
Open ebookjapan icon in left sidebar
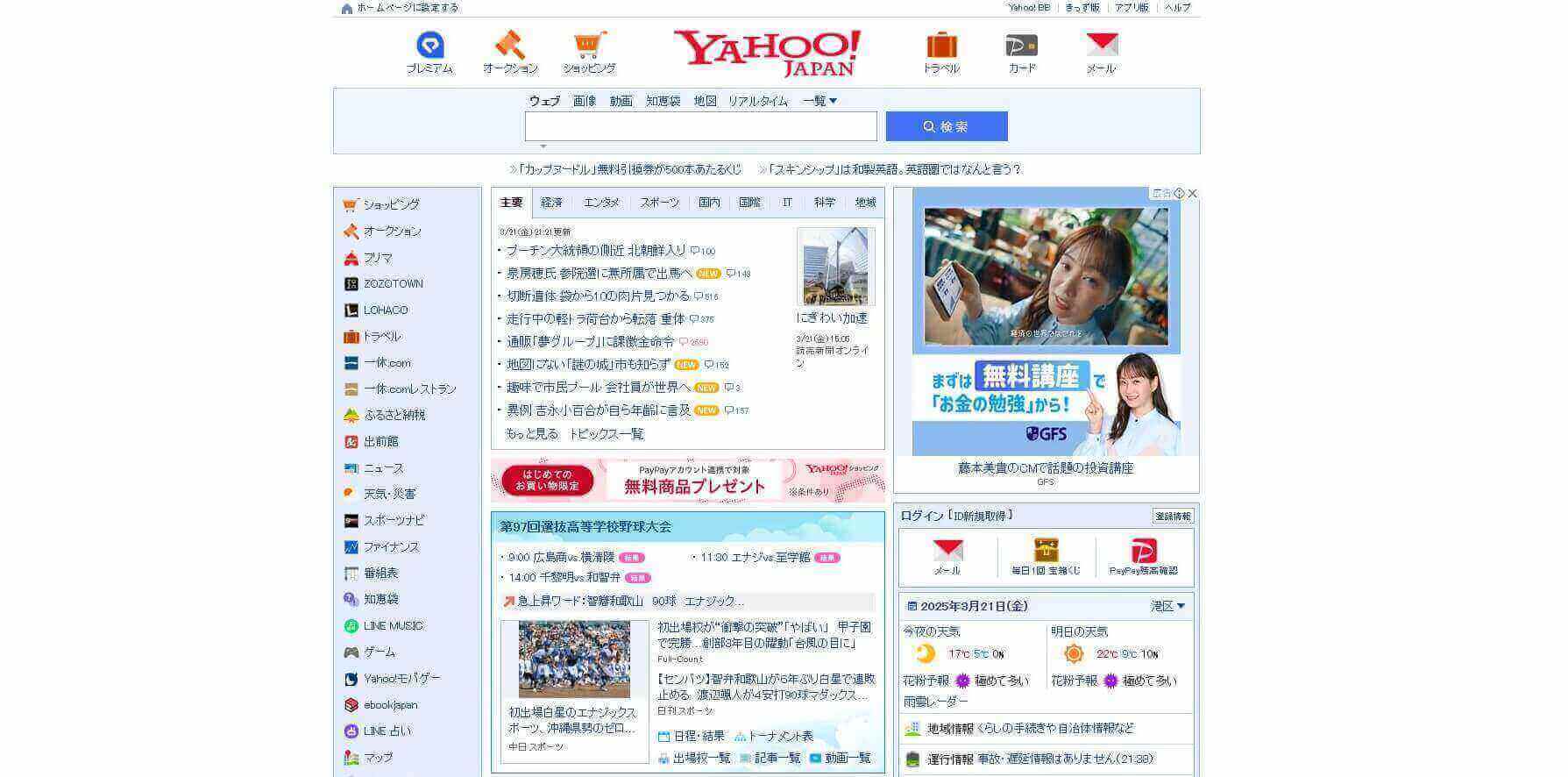351,705
